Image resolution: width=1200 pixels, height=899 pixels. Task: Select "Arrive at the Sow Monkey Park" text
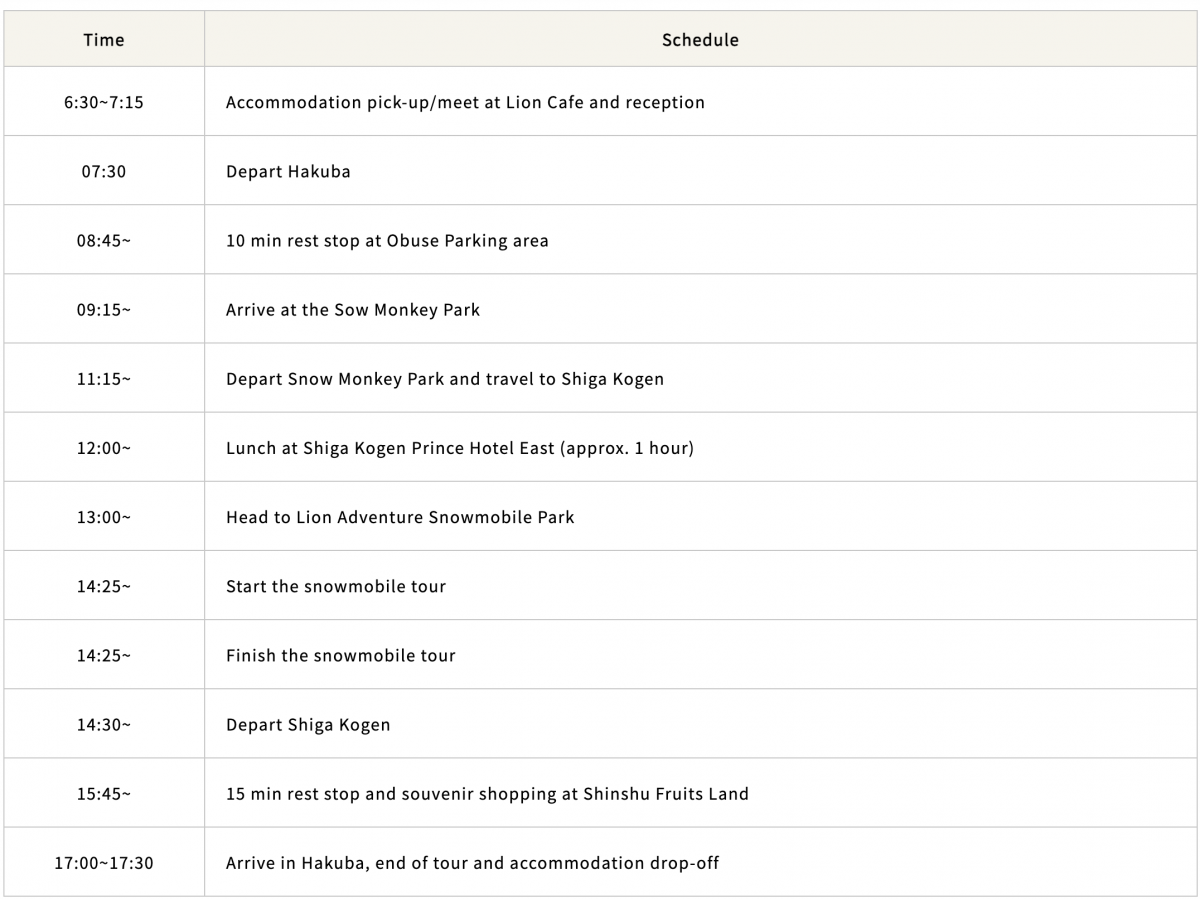[x=353, y=309]
